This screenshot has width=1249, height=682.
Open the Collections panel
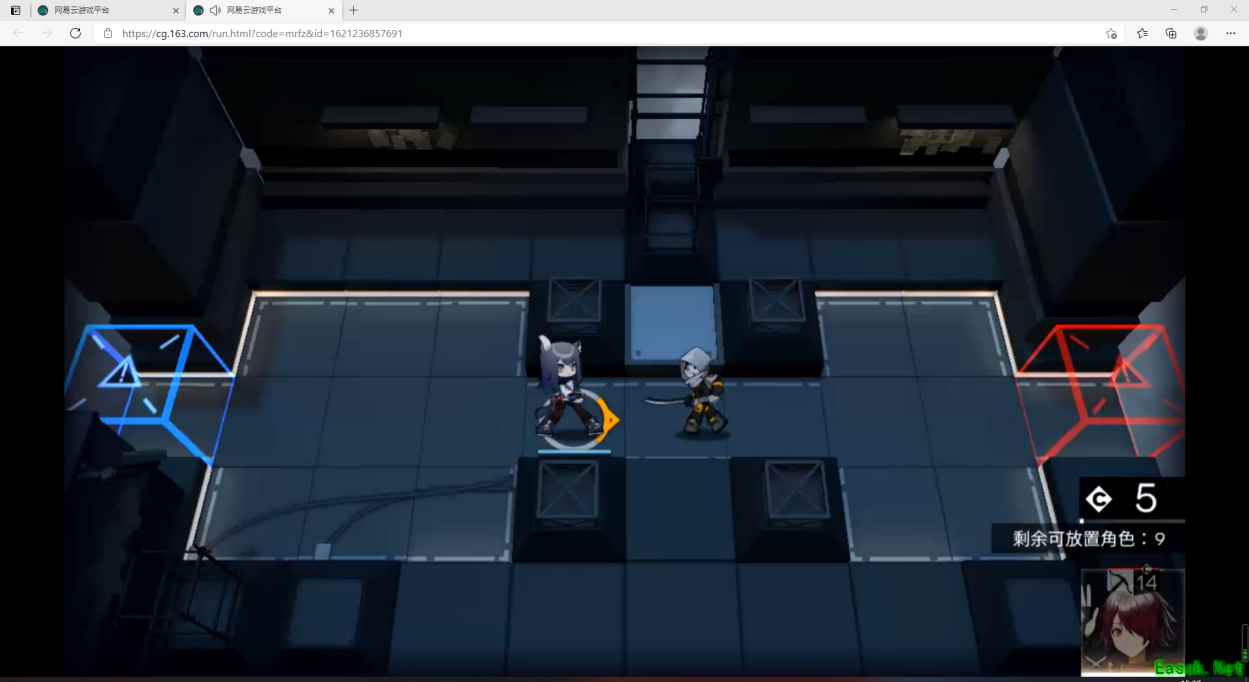pos(1171,33)
